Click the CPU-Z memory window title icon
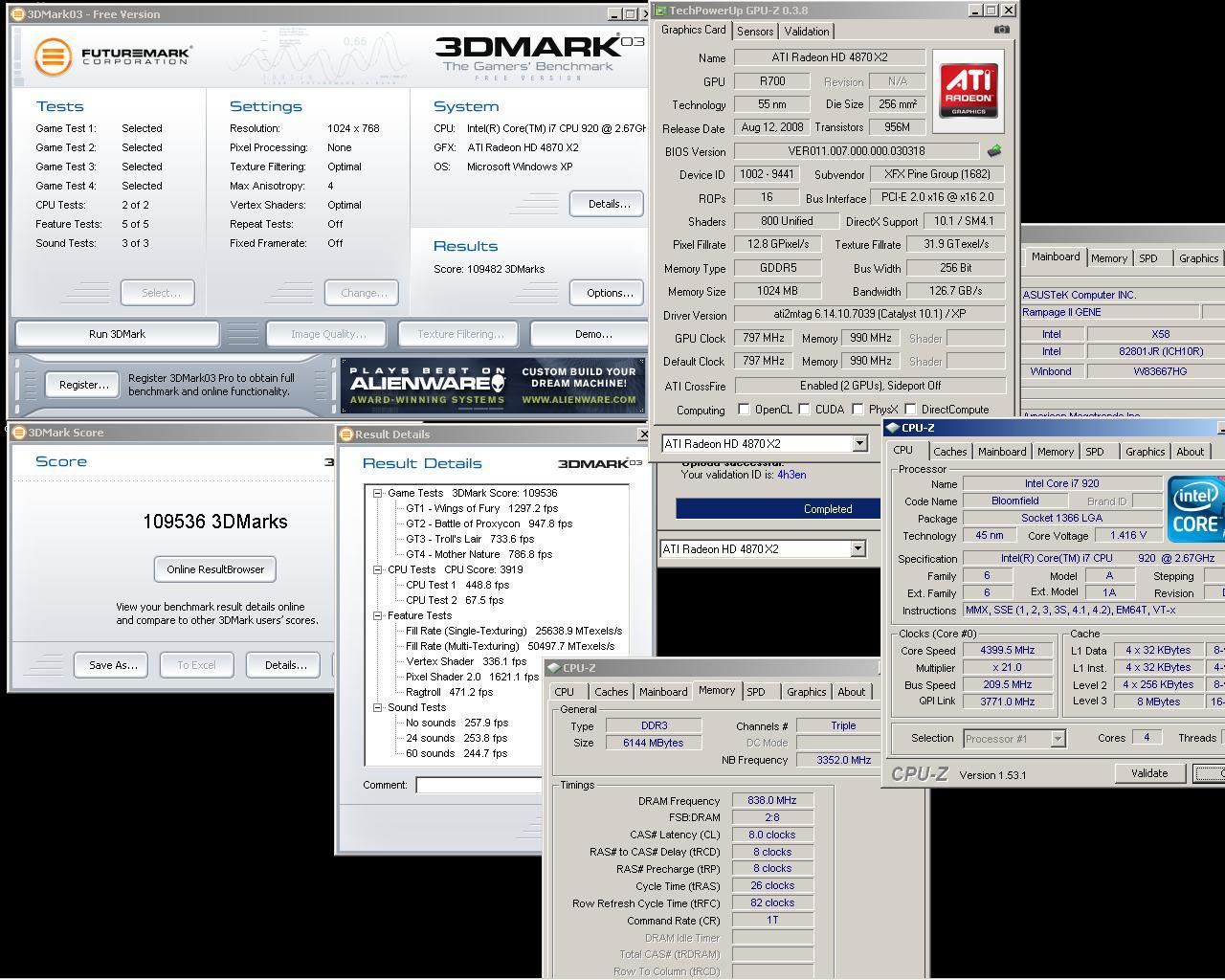Screen dimensions: 1225x980 point(553,668)
